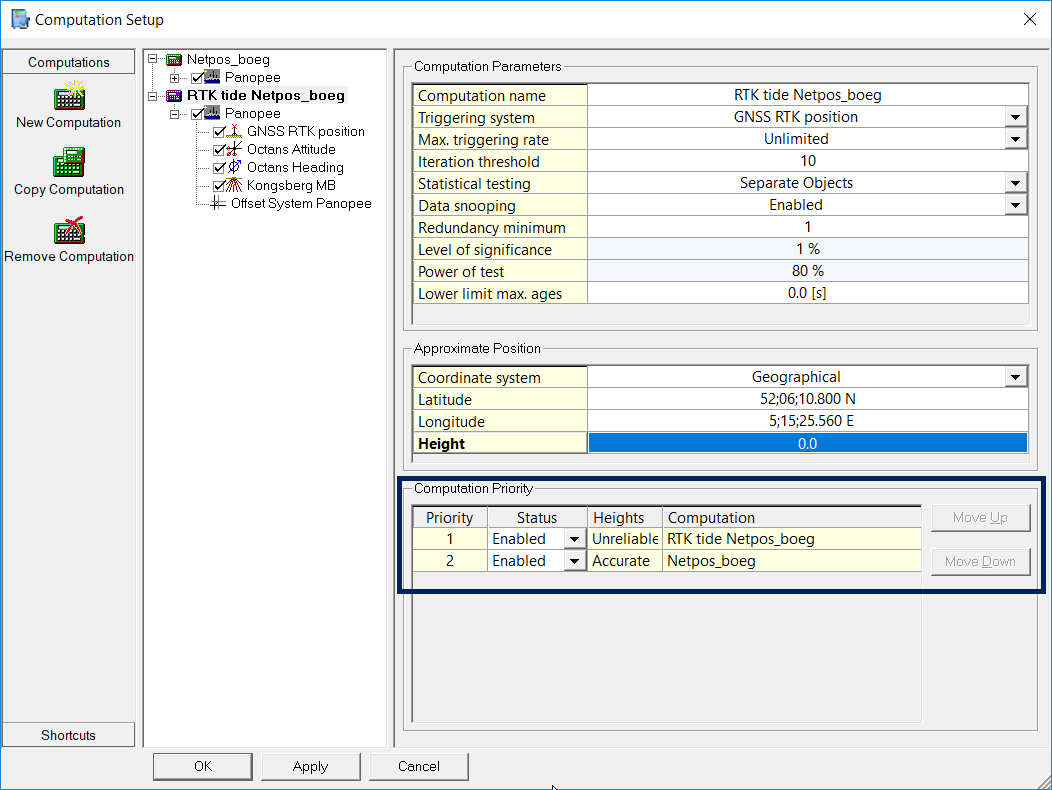Open the Computations sidebar tab
Image resolution: width=1052 pixels, height=790 pixels.
coord(69,62)
